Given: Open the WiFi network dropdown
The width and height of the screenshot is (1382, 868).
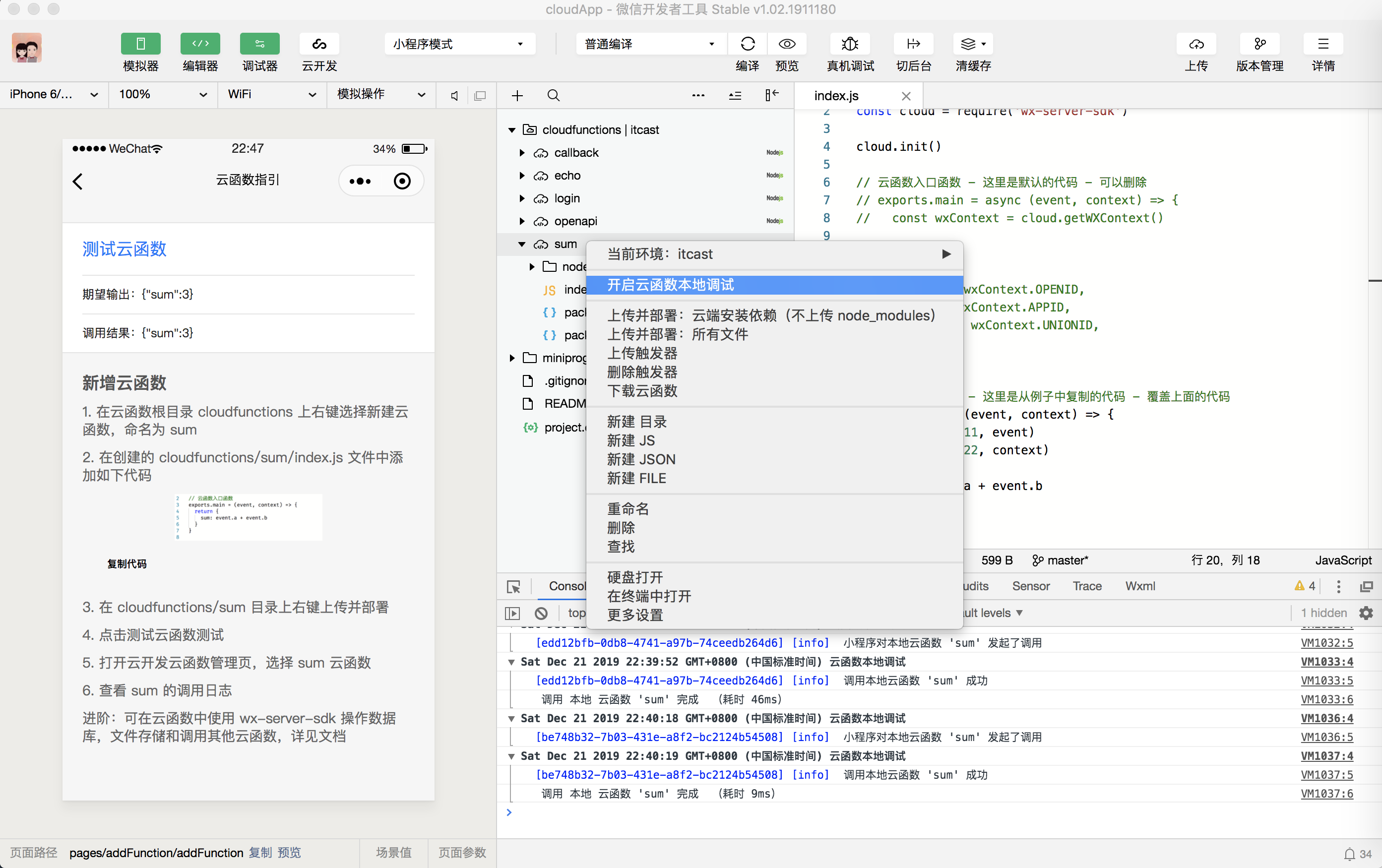Looking at the screenshot, I should tap(272, 95).
